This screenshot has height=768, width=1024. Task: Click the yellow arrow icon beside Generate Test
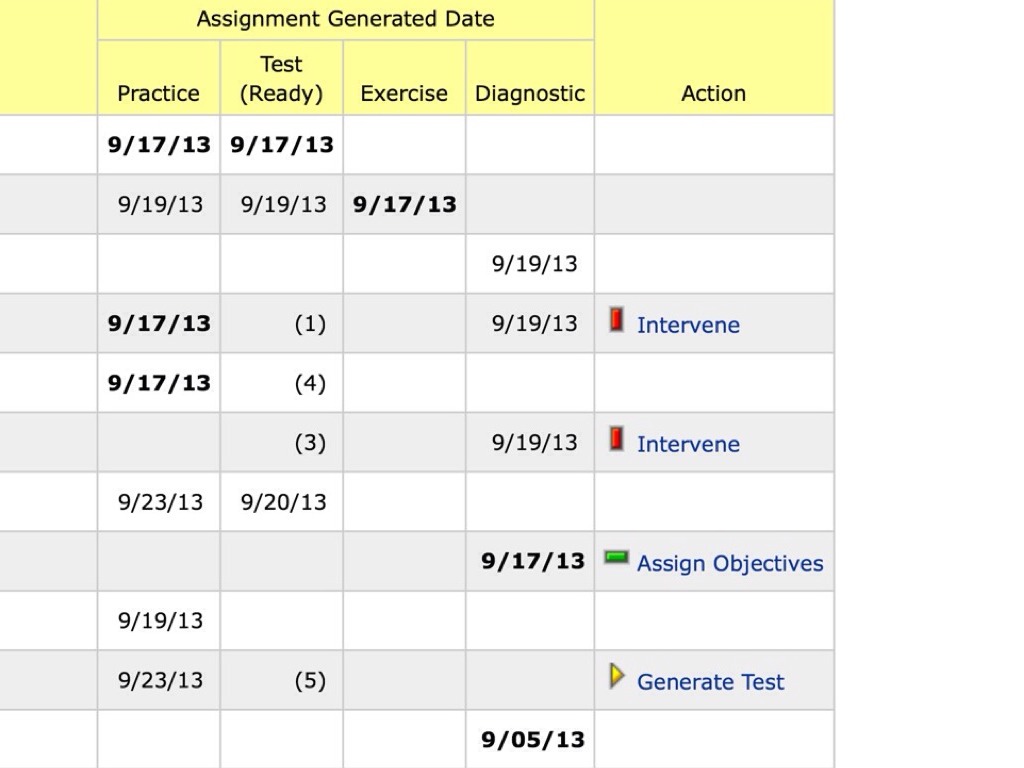[x=616, y=677]
